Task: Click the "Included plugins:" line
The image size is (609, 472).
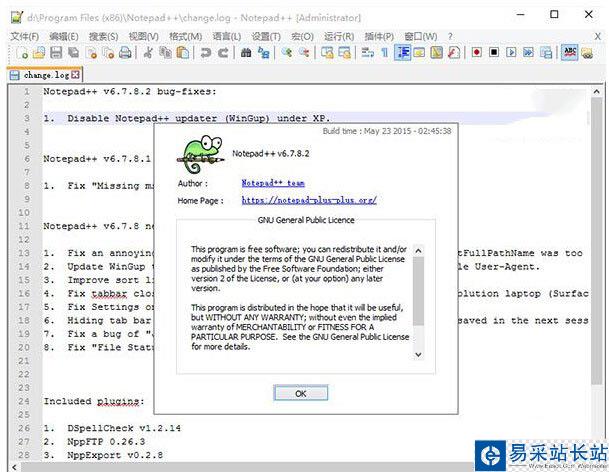Action: point(94,401)
